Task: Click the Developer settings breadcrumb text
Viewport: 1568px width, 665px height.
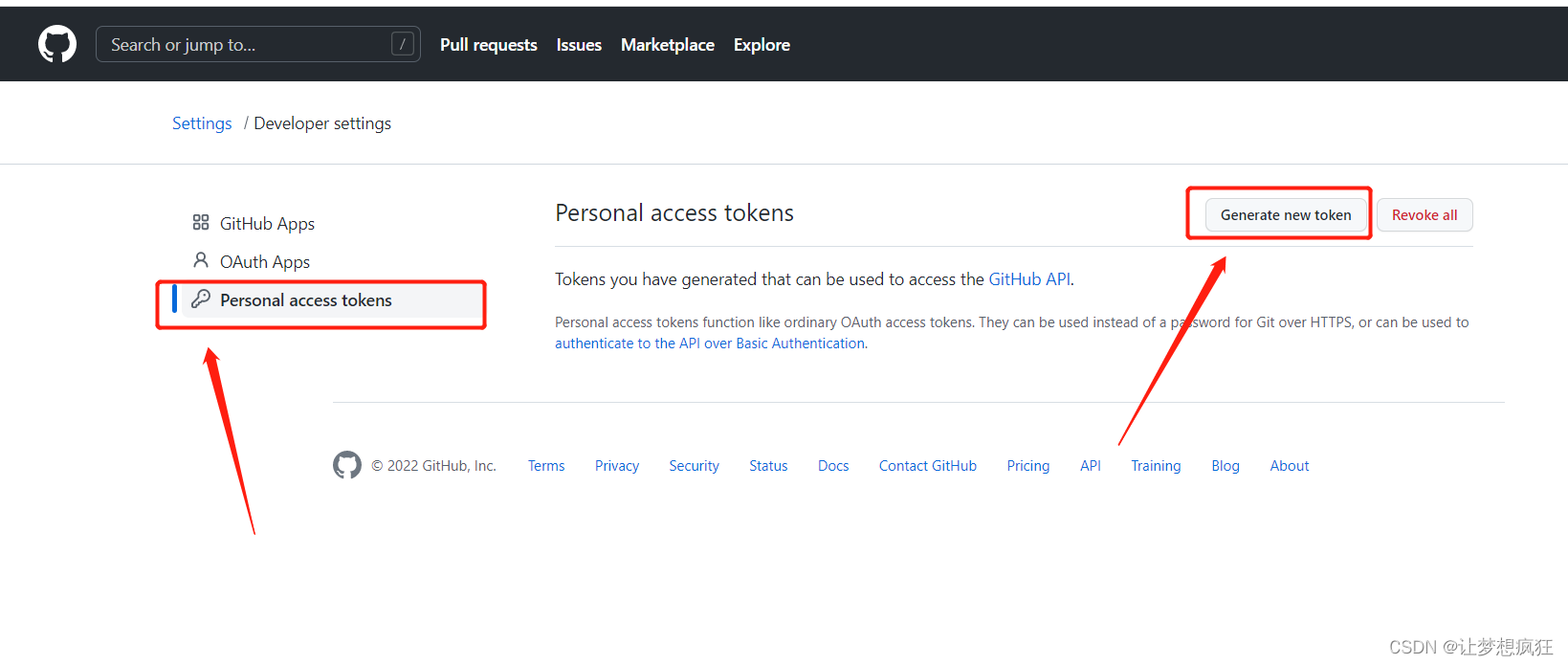Action: click(322, 123)
